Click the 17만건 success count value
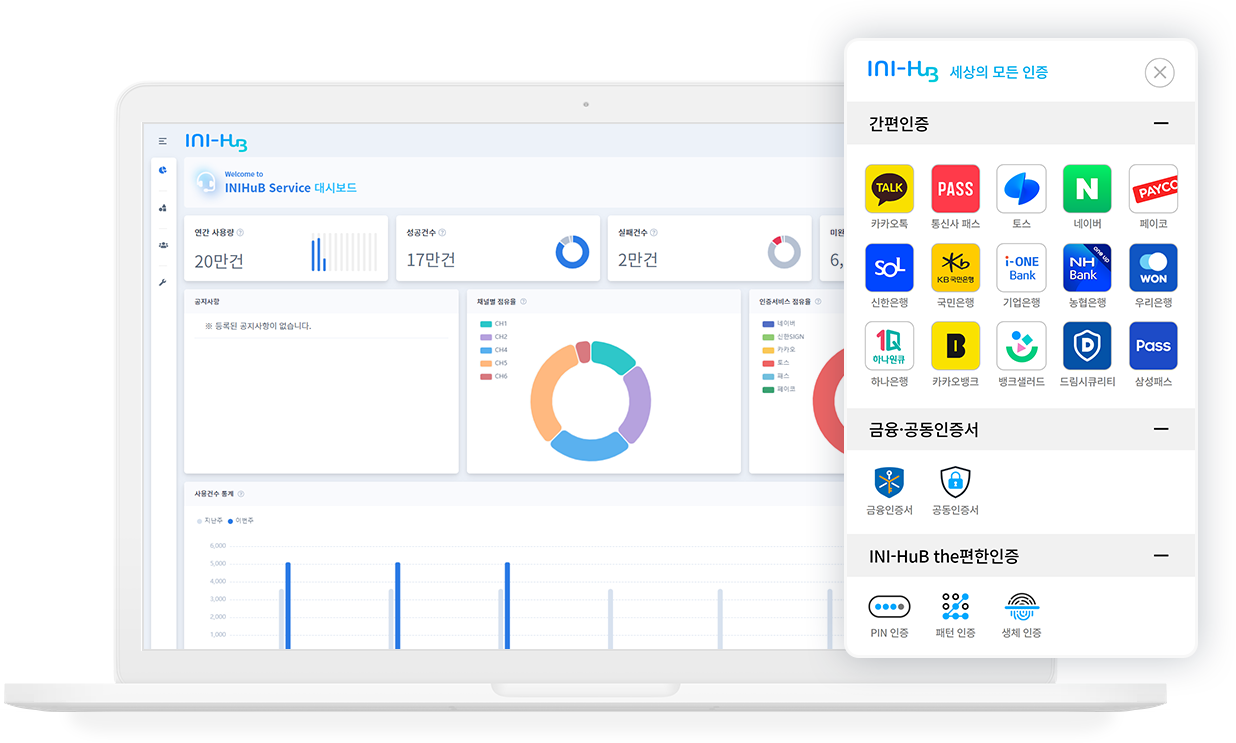Screen dimensions: 1236x743 [431, 260]
